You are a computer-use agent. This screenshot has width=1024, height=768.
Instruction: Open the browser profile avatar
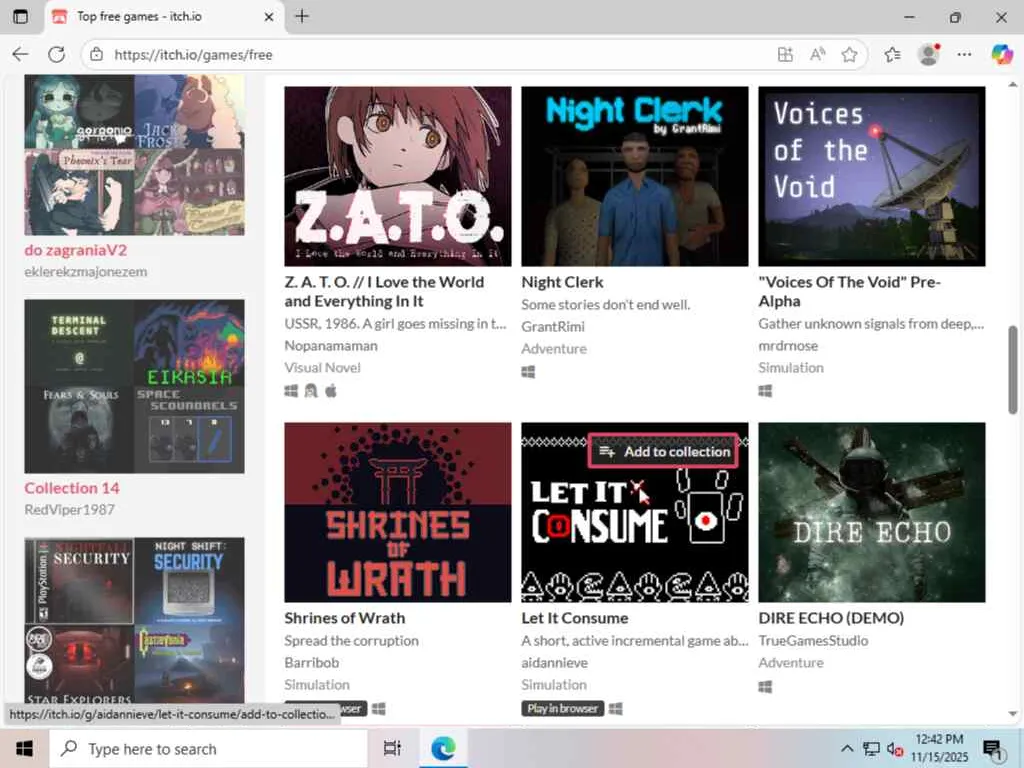click(928, 55)
